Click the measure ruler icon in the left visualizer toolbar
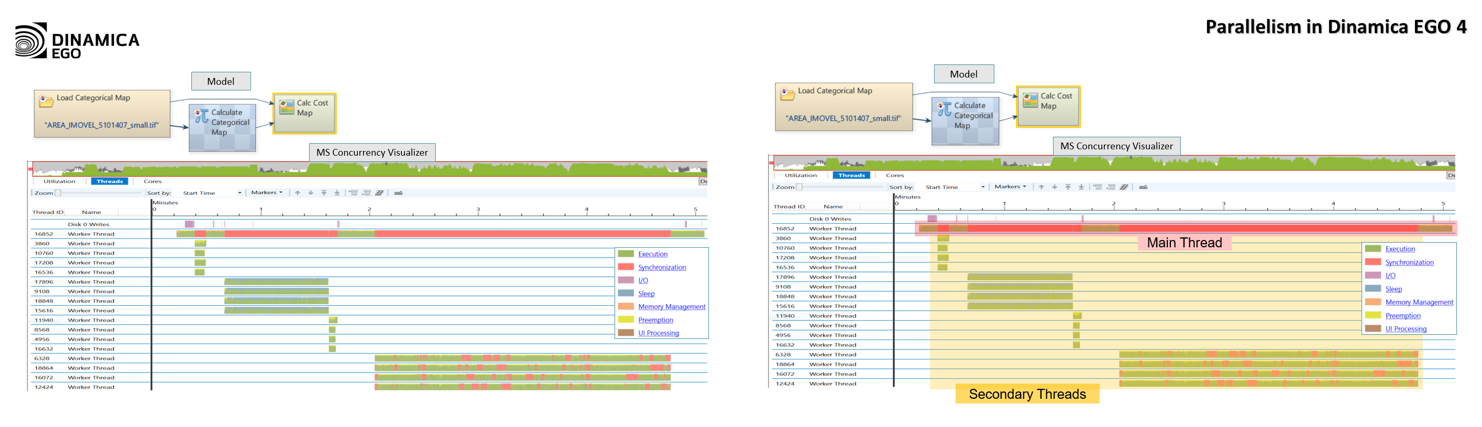Viewport: 1482px width, 427px height. coord(398,193)
